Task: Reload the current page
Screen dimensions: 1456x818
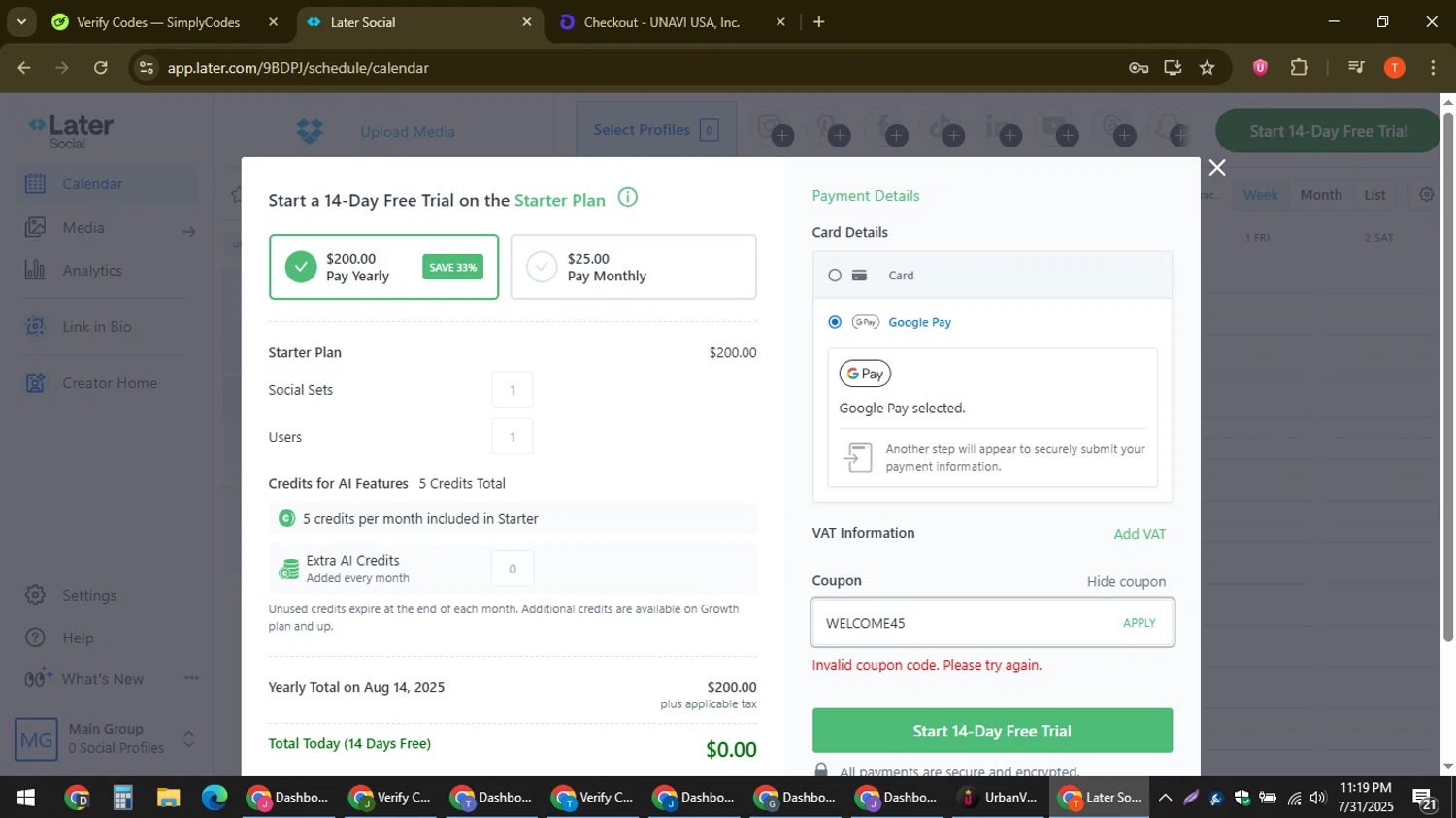Action: 101,68
